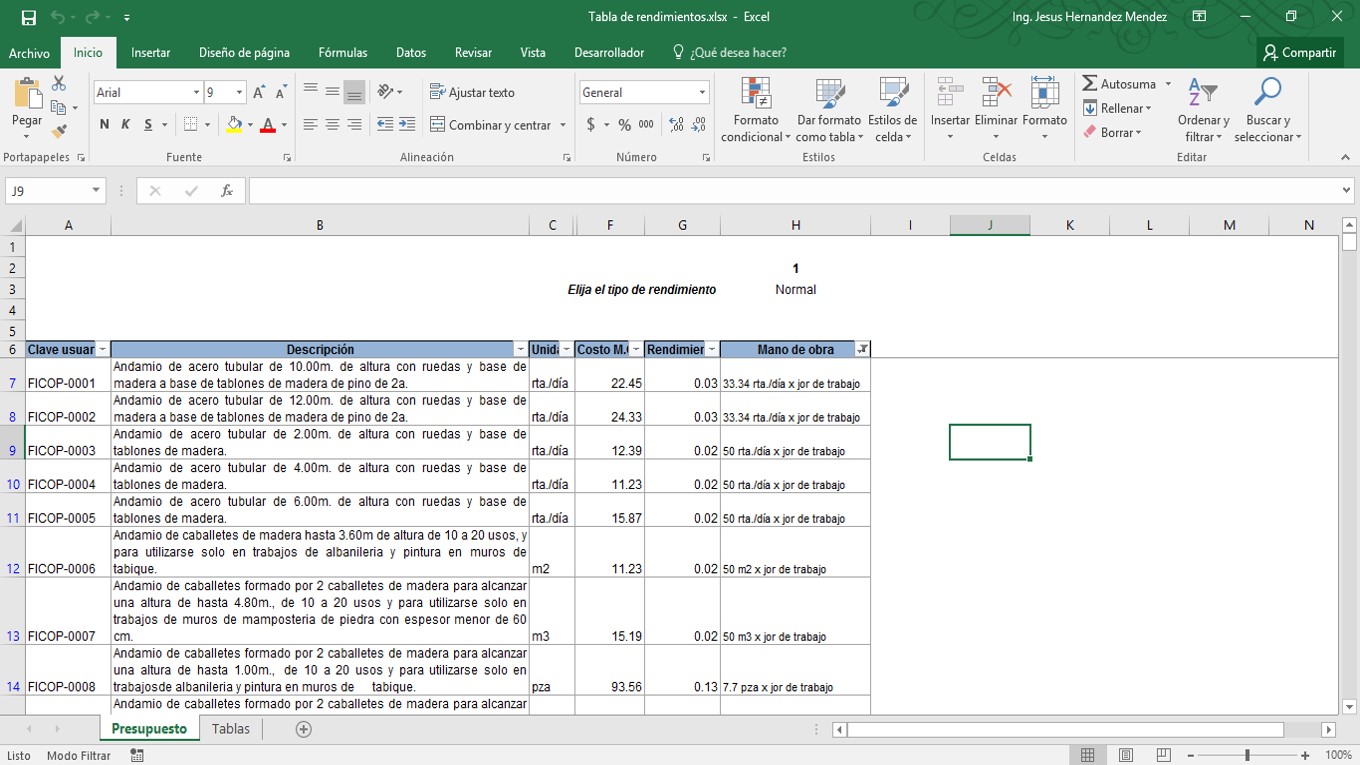This screenshot has height=765, width=1360.
Task: Open Buscar y seleccionar menu
Action: point(1268,109)
